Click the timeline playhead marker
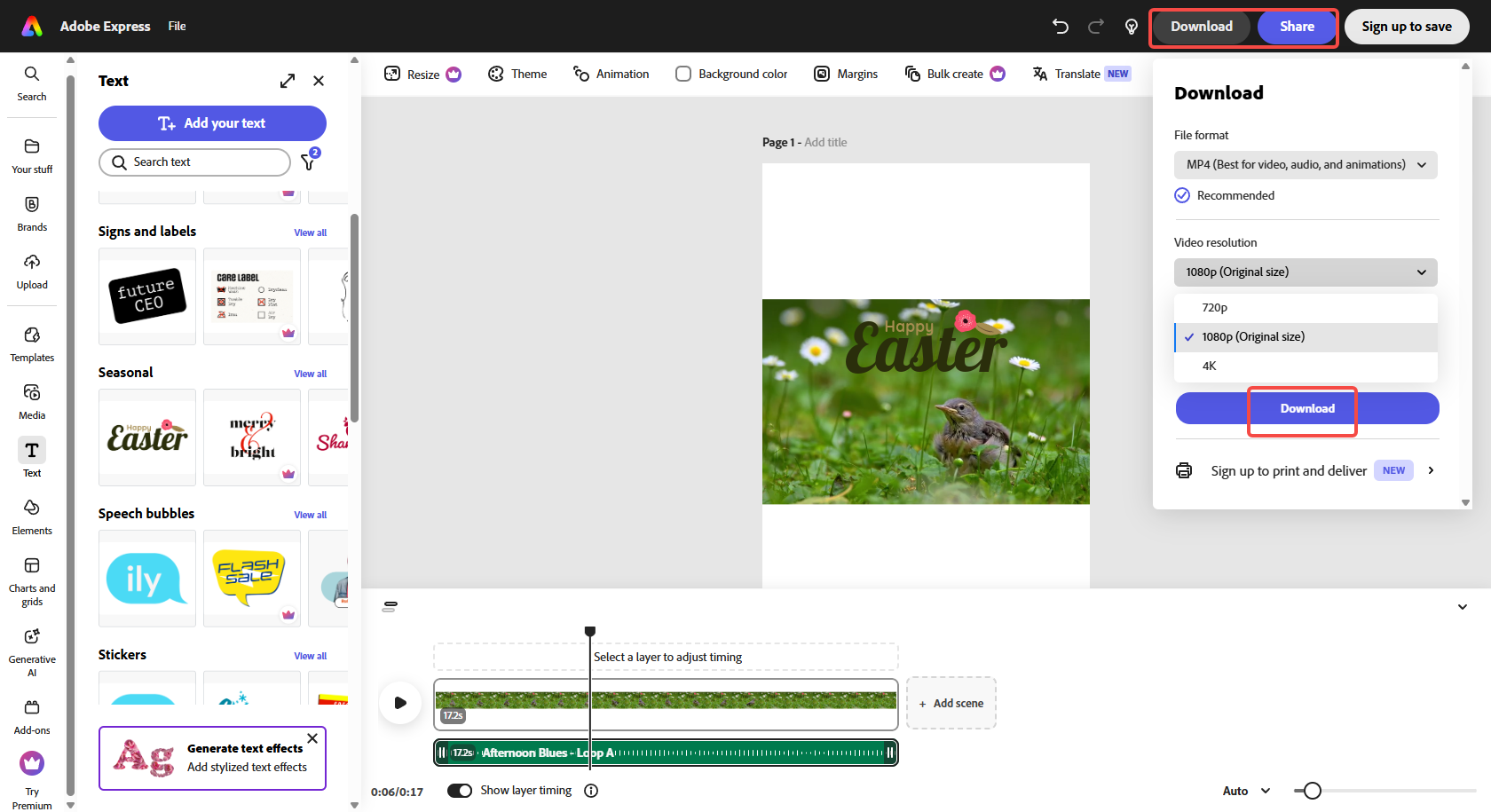 pyautogui.click(x=590, y=632)
